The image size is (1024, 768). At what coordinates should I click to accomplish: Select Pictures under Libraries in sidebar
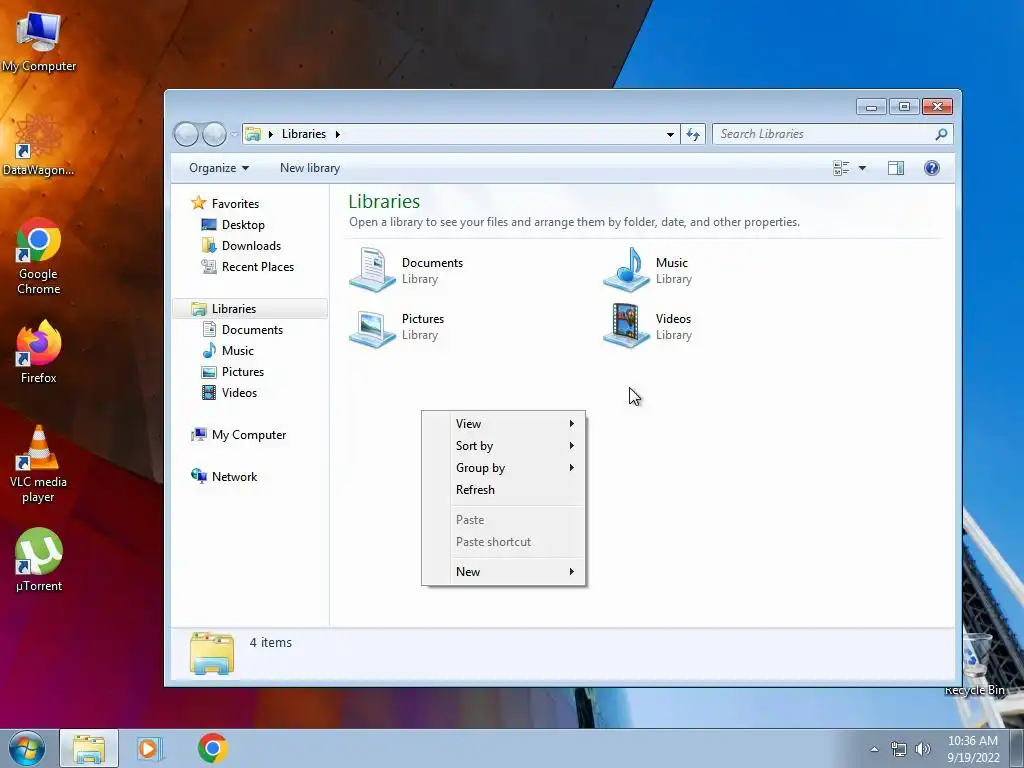[242, 372]
